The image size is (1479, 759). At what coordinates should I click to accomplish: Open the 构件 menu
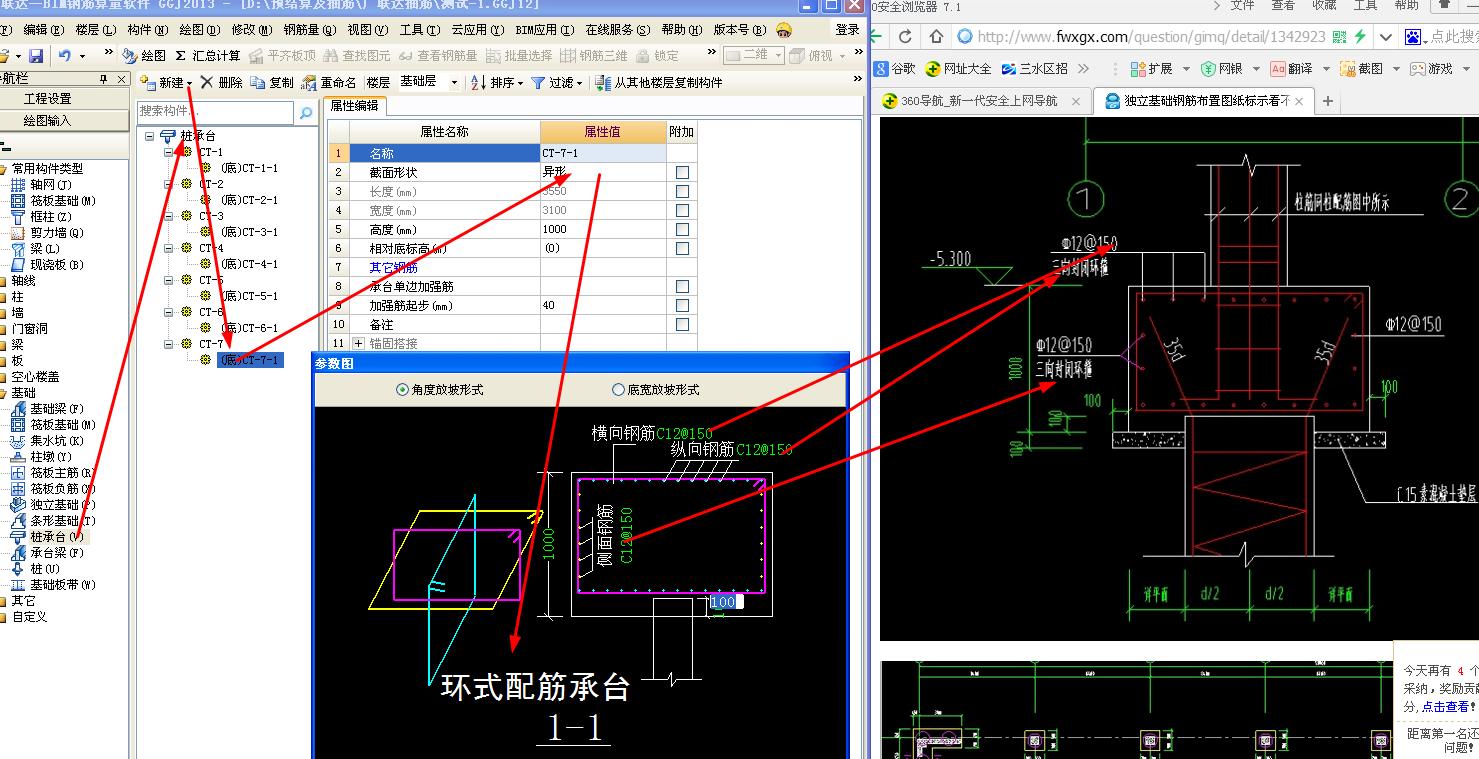tap(146, 30)
